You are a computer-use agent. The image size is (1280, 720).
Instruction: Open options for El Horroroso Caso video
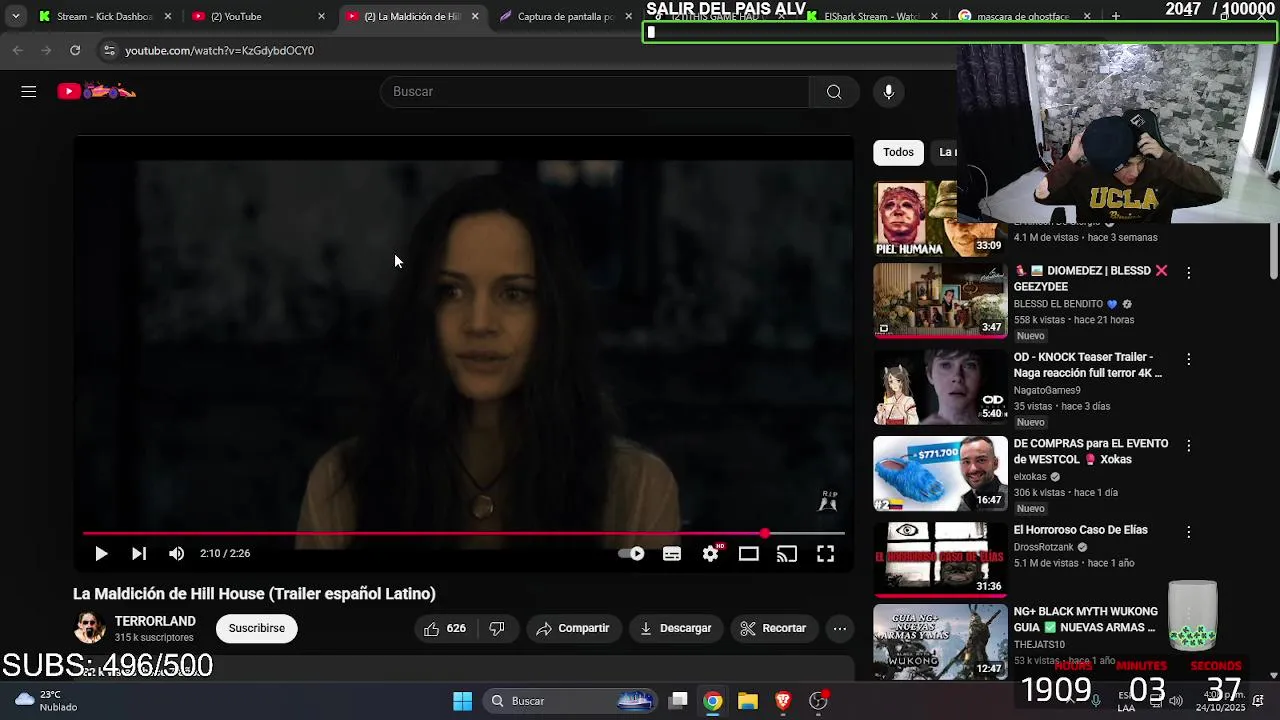[1188, 532]
